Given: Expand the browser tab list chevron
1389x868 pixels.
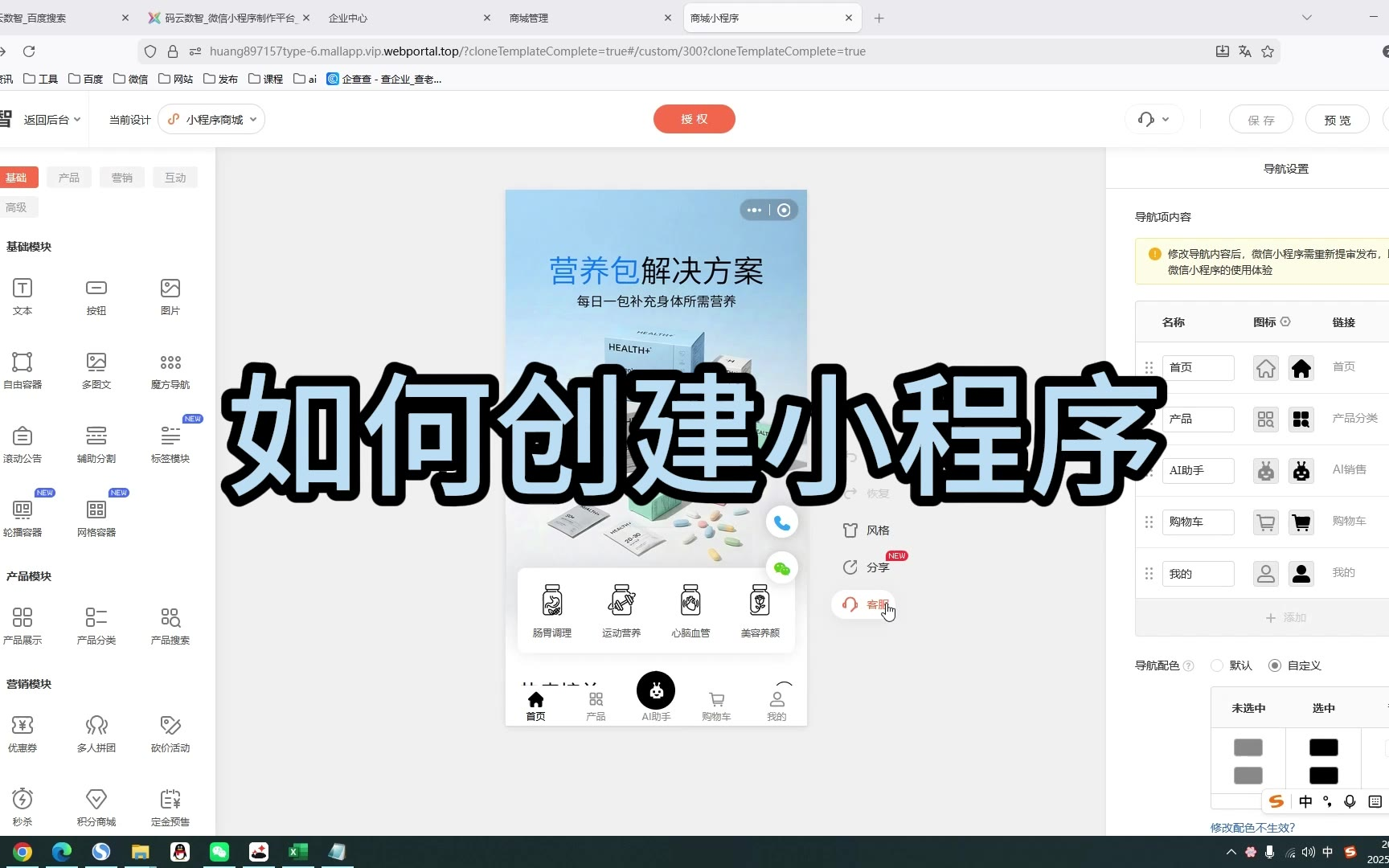Looking at the screenshot, I should pyautogui.click(x=1307, y=18).
